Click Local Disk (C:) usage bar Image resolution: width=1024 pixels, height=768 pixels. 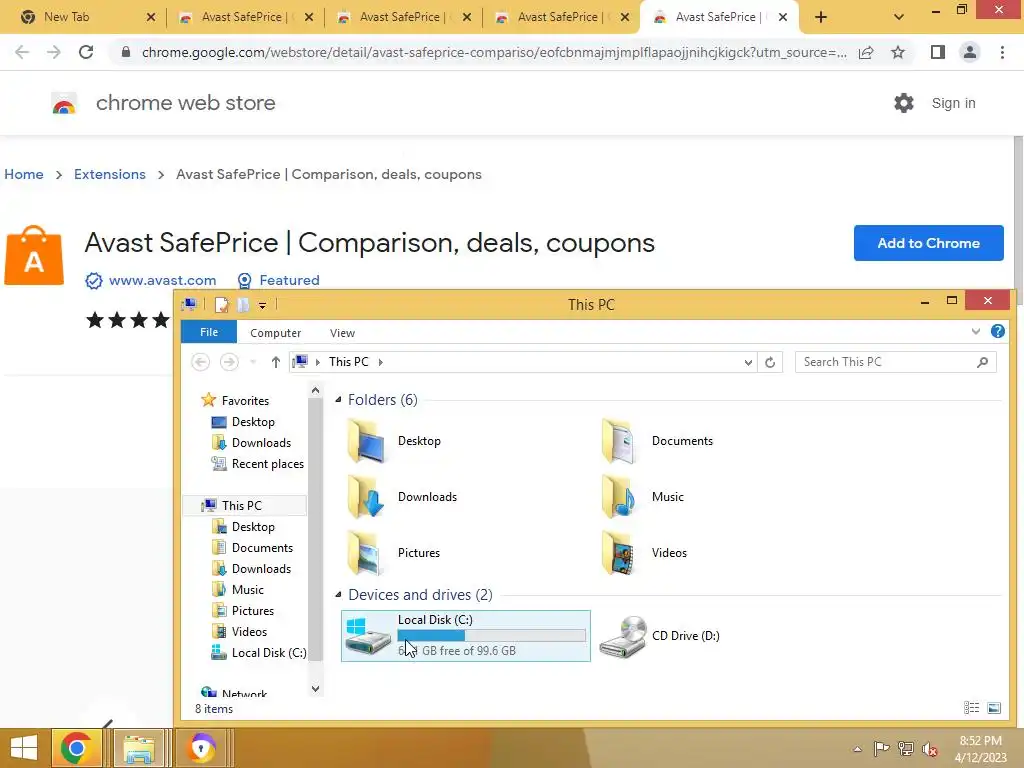tap(491, 635)
